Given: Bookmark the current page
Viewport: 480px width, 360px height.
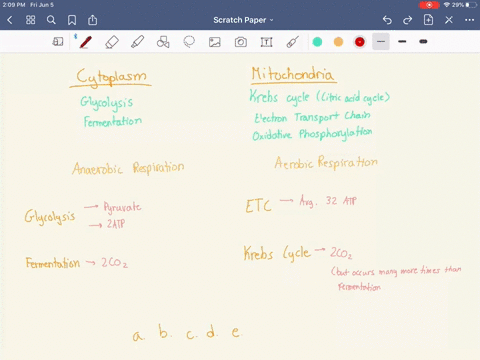Looking at the screenshot, I should click(x=72, y=20).
